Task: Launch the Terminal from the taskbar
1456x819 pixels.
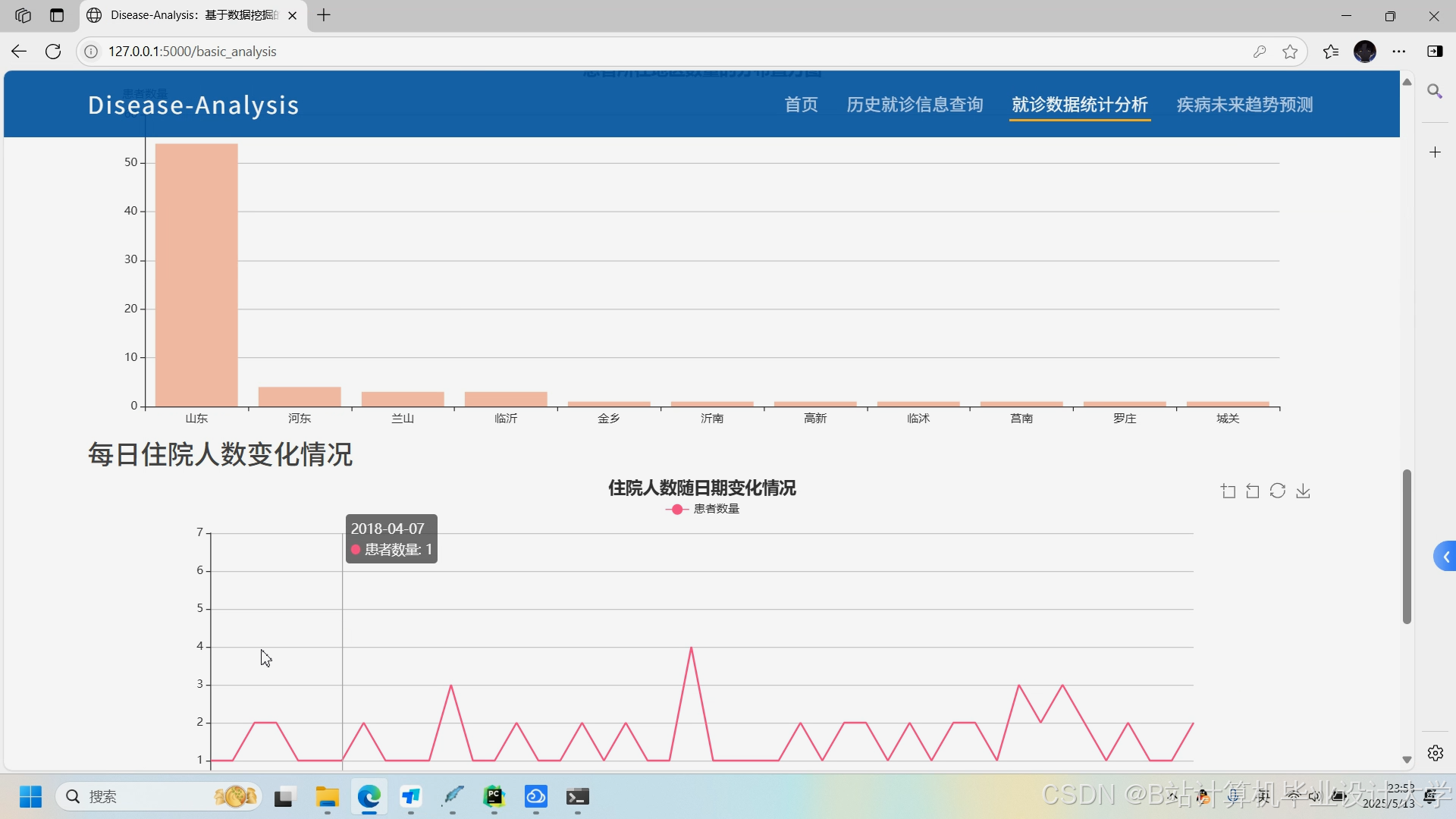Action: [x=579, y=797]
